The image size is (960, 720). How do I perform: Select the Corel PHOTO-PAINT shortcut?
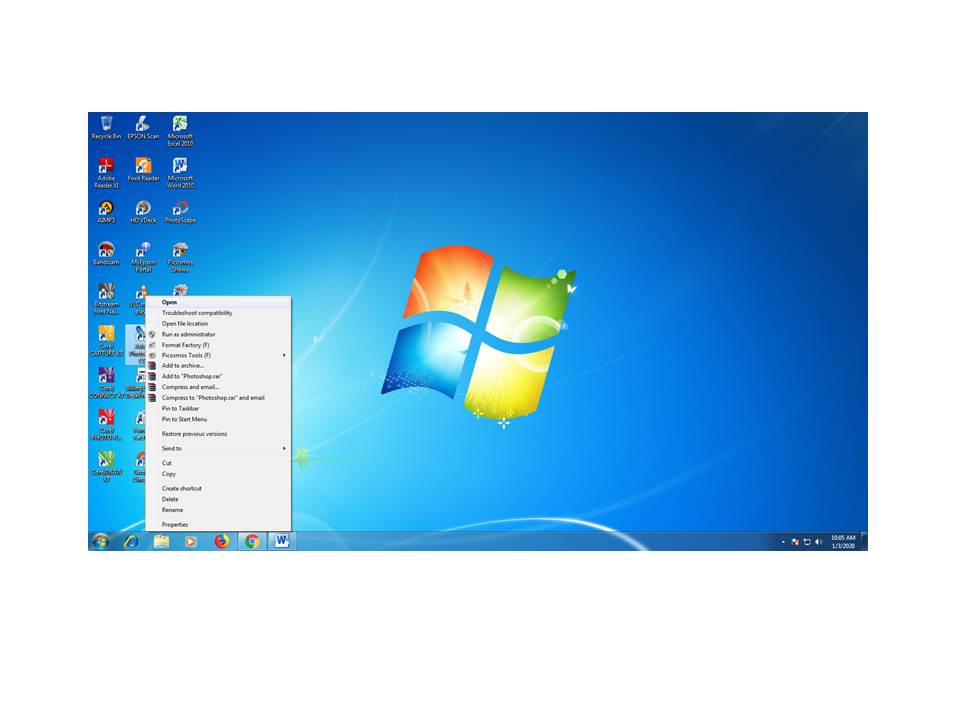coord(107,425)
